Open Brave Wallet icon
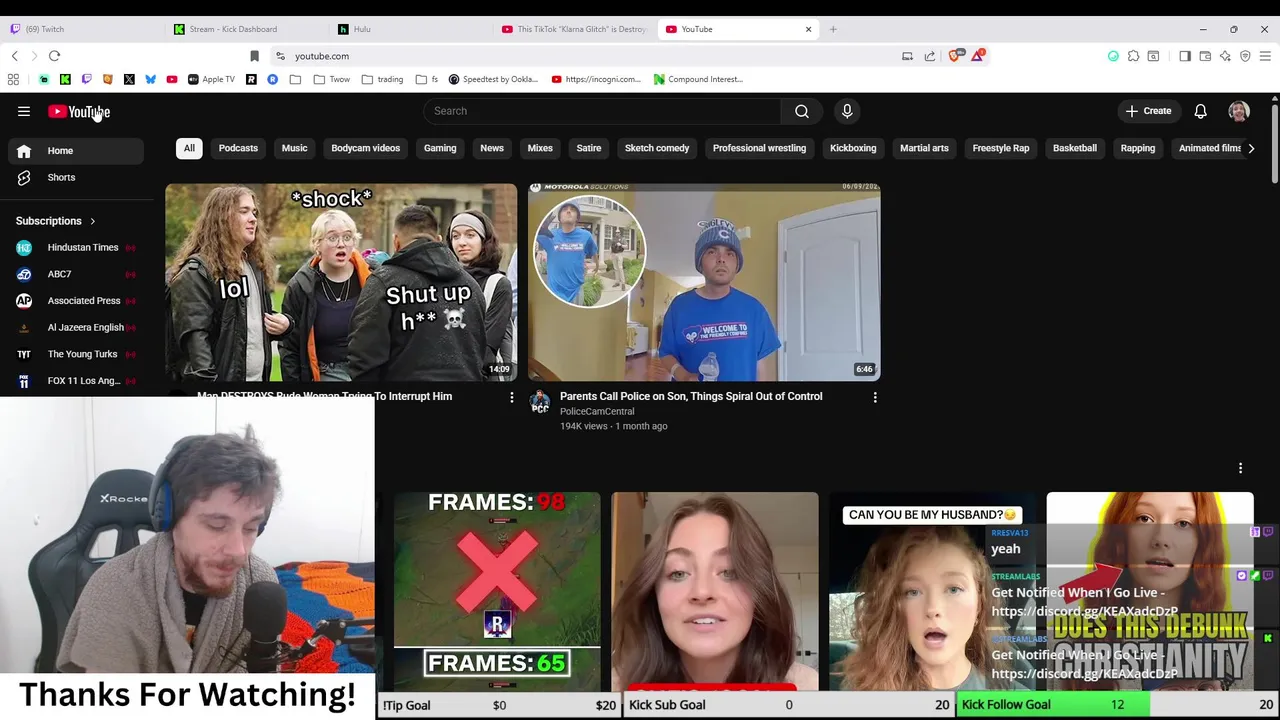Viewport: 1280px width, 720px height. pyautogui.click(x=1205, y=56)
